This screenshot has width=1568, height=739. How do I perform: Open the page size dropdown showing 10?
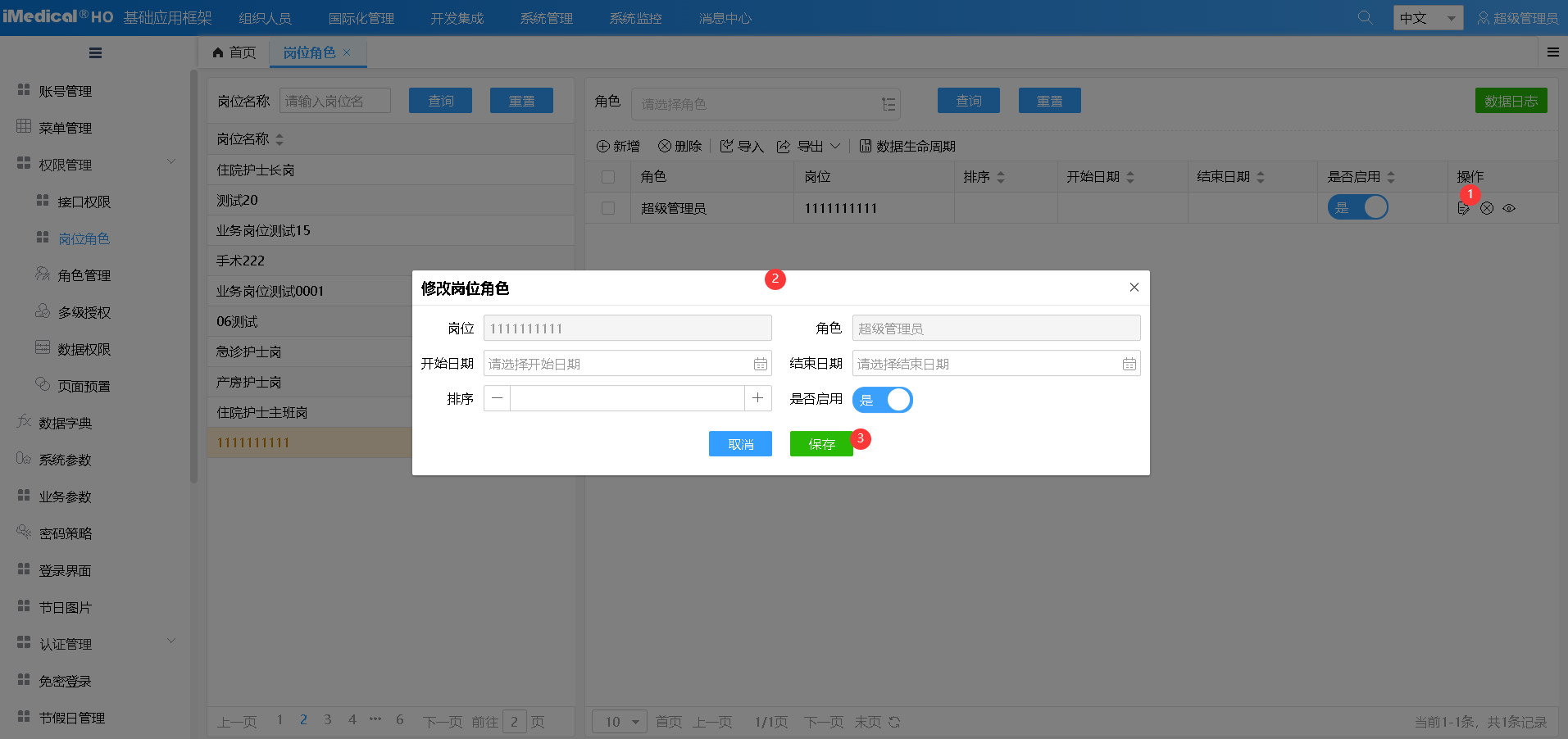tap(620, 722)
